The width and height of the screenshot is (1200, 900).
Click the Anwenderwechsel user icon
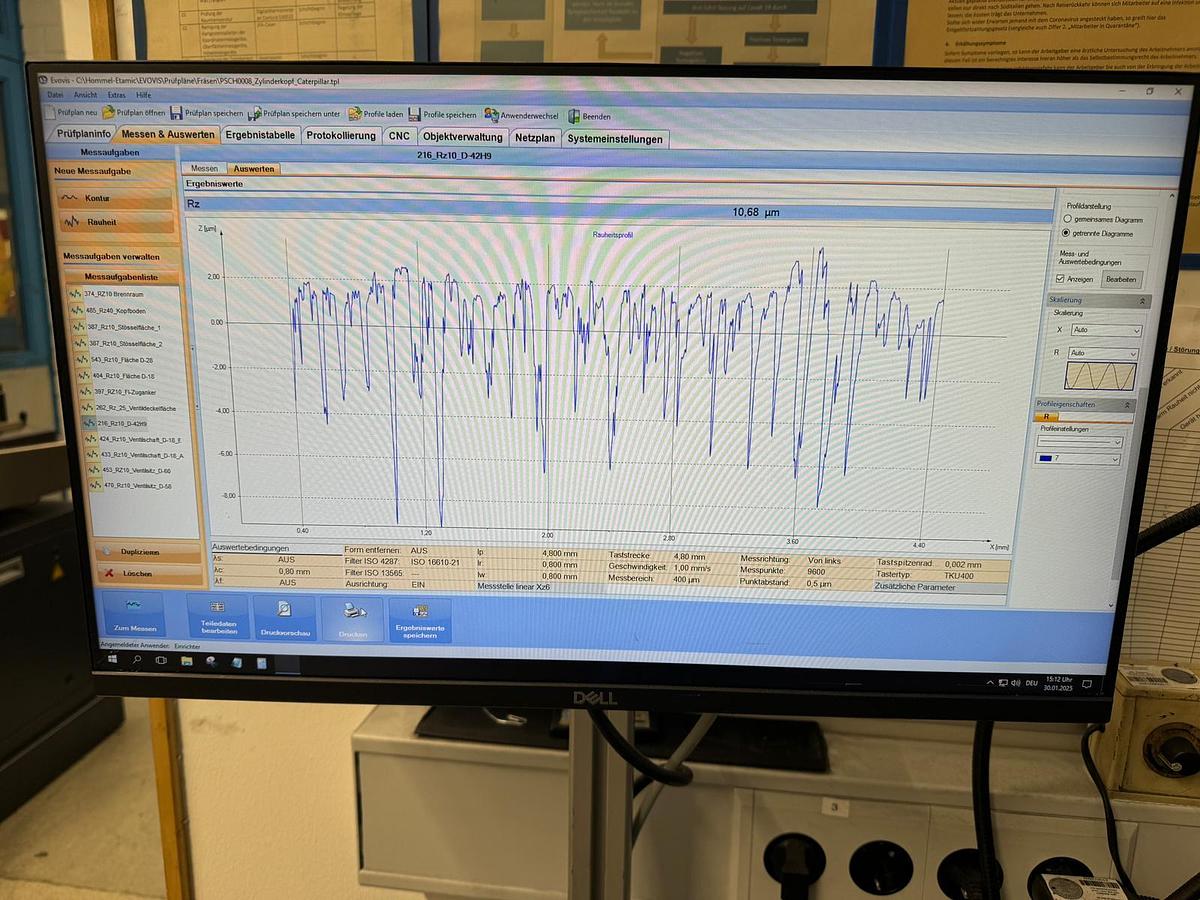tap(492, 115)
